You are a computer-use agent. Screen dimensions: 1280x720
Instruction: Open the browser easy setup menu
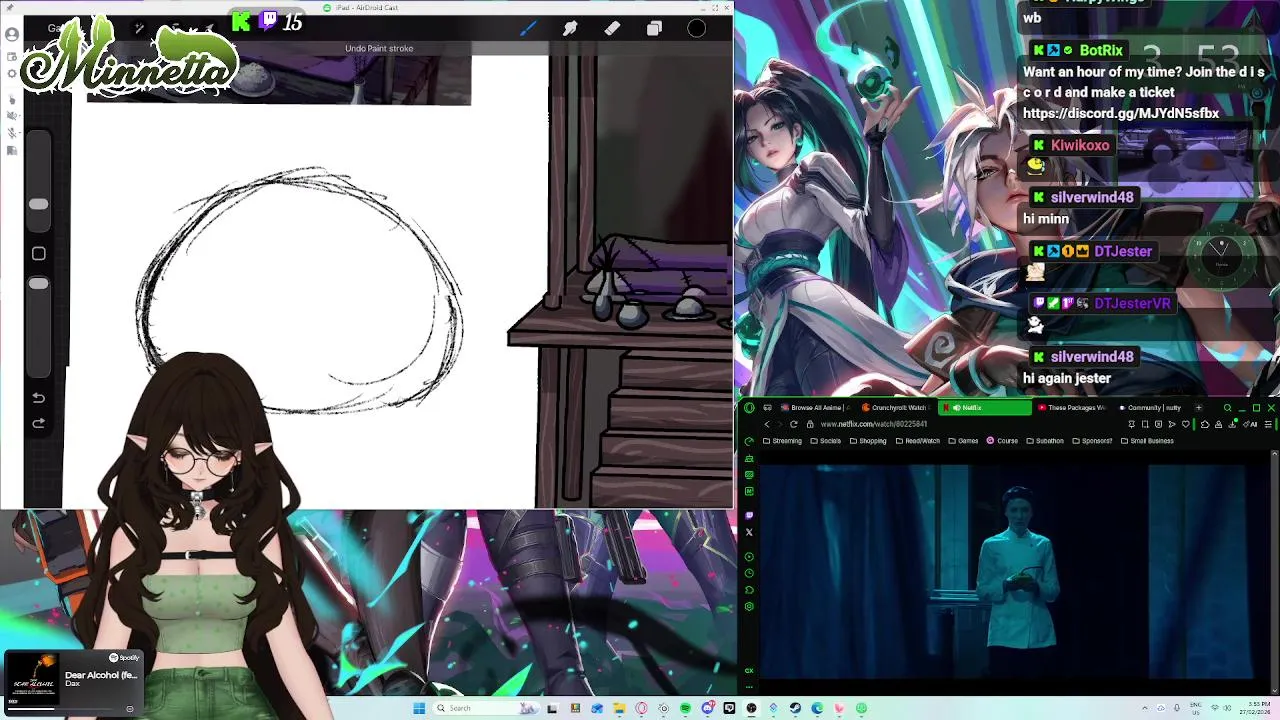1268,424
